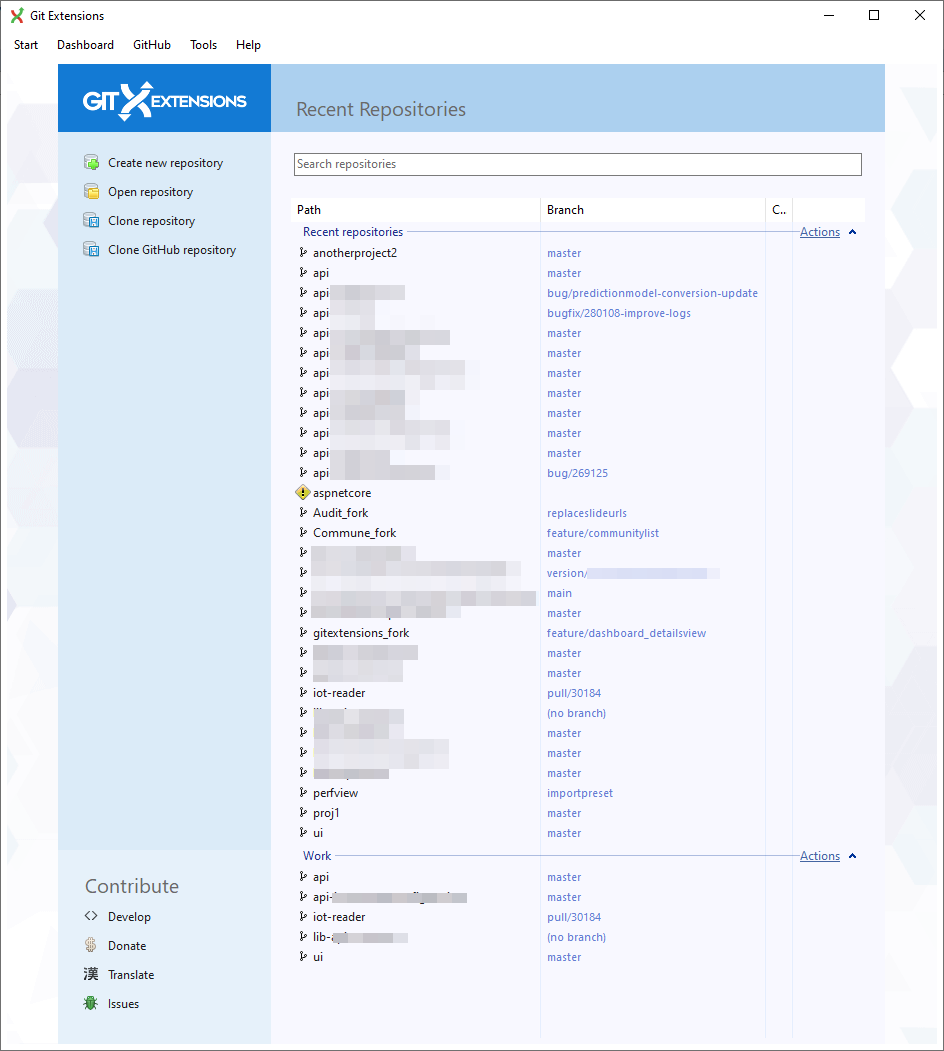Collapse the Recent repositories group chevron
Screen dimensions: 944x1051
coord(852,232)
